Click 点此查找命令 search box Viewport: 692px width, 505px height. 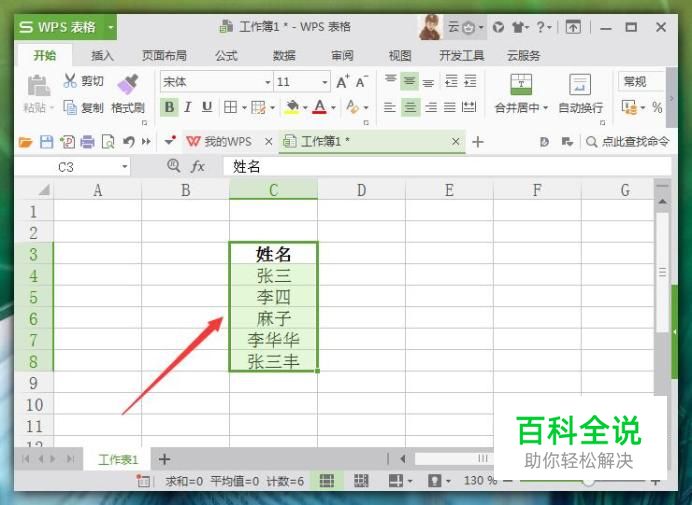pyautogui.click(x=628, y=142)
